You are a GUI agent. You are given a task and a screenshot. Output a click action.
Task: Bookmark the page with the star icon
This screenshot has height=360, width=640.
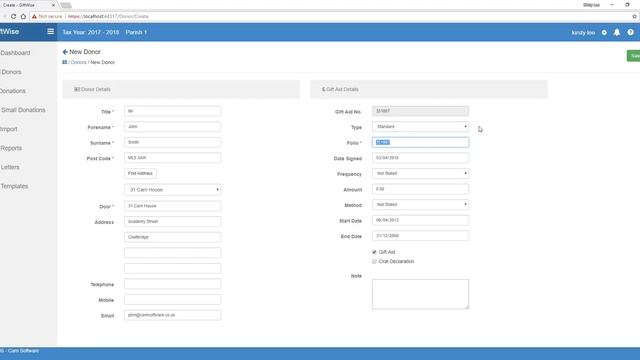pyautogui.click(x=634, y=16)
